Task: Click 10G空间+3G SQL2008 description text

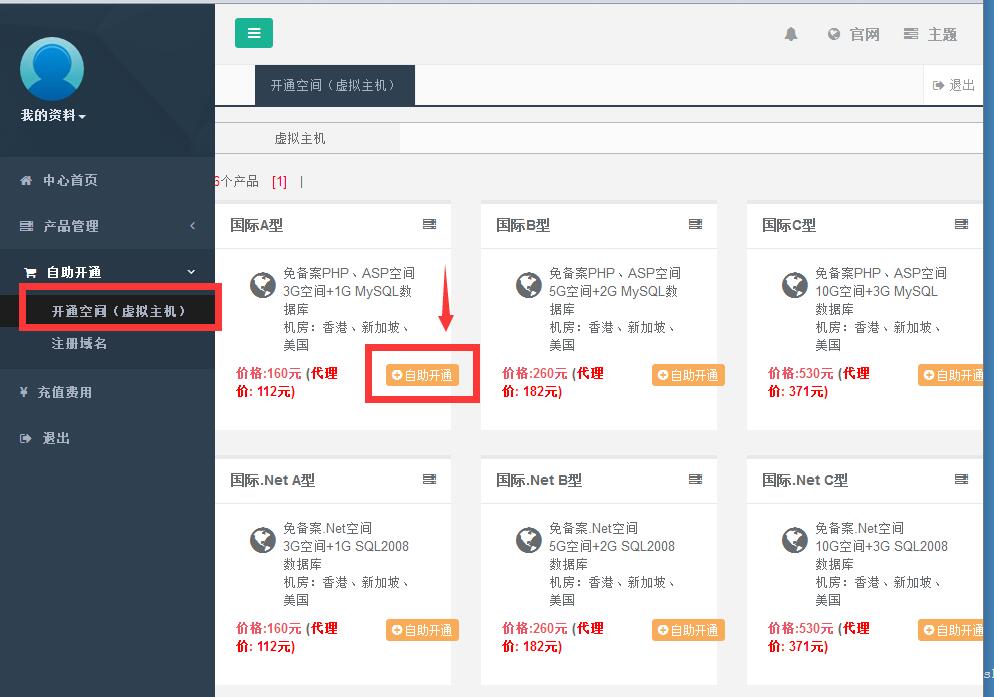Action: coord(881,546)
